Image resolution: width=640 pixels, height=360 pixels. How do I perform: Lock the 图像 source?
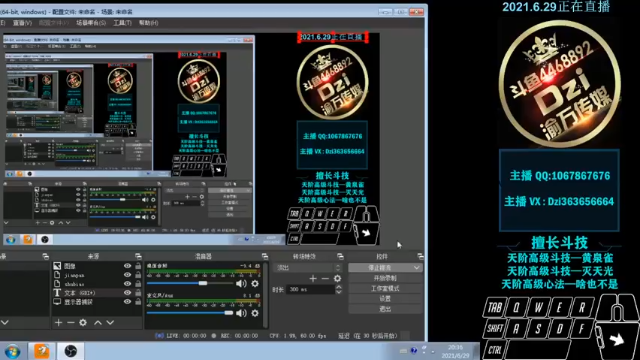138,266
